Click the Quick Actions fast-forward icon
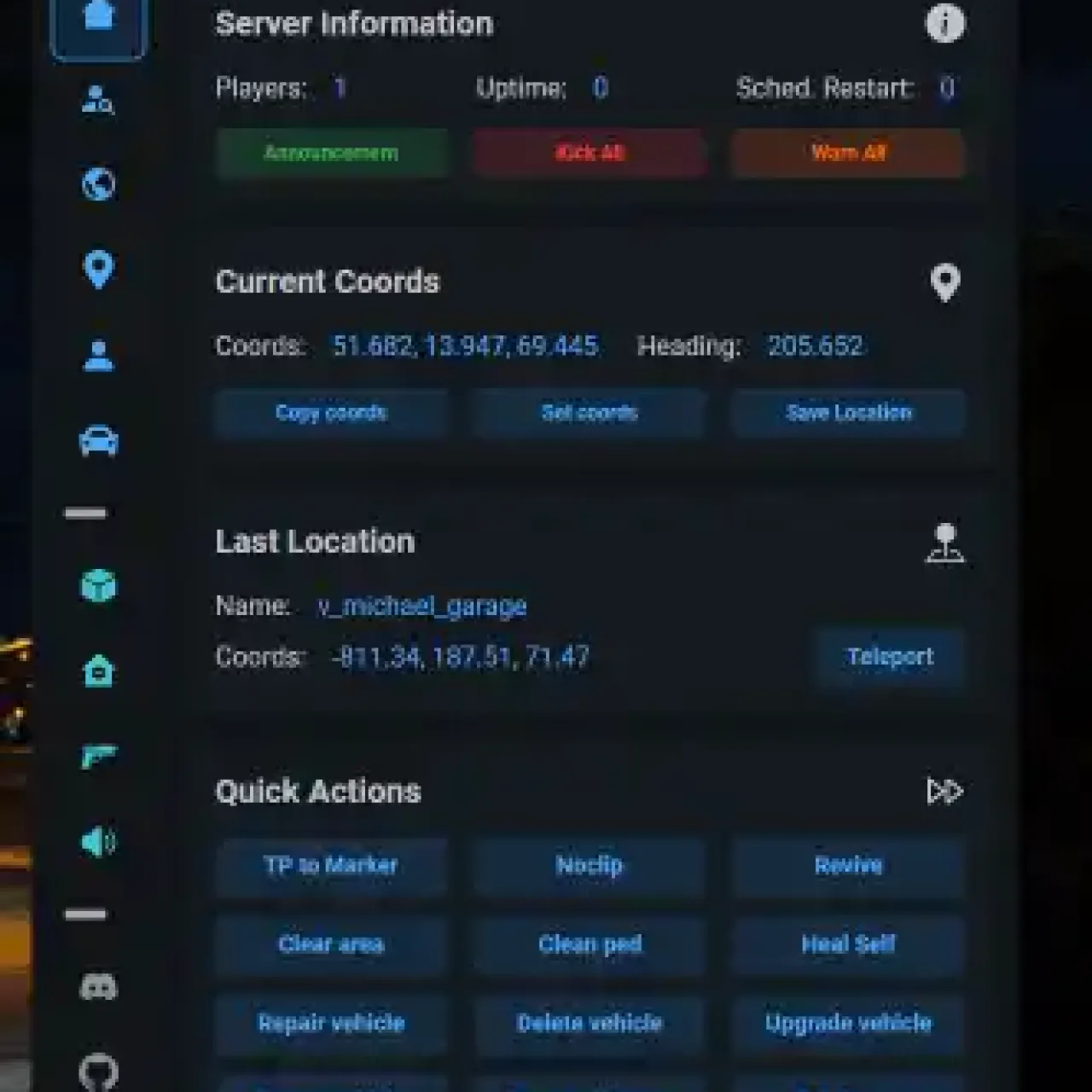This screenshot has width=1092, height=1092. coord(945,791)
